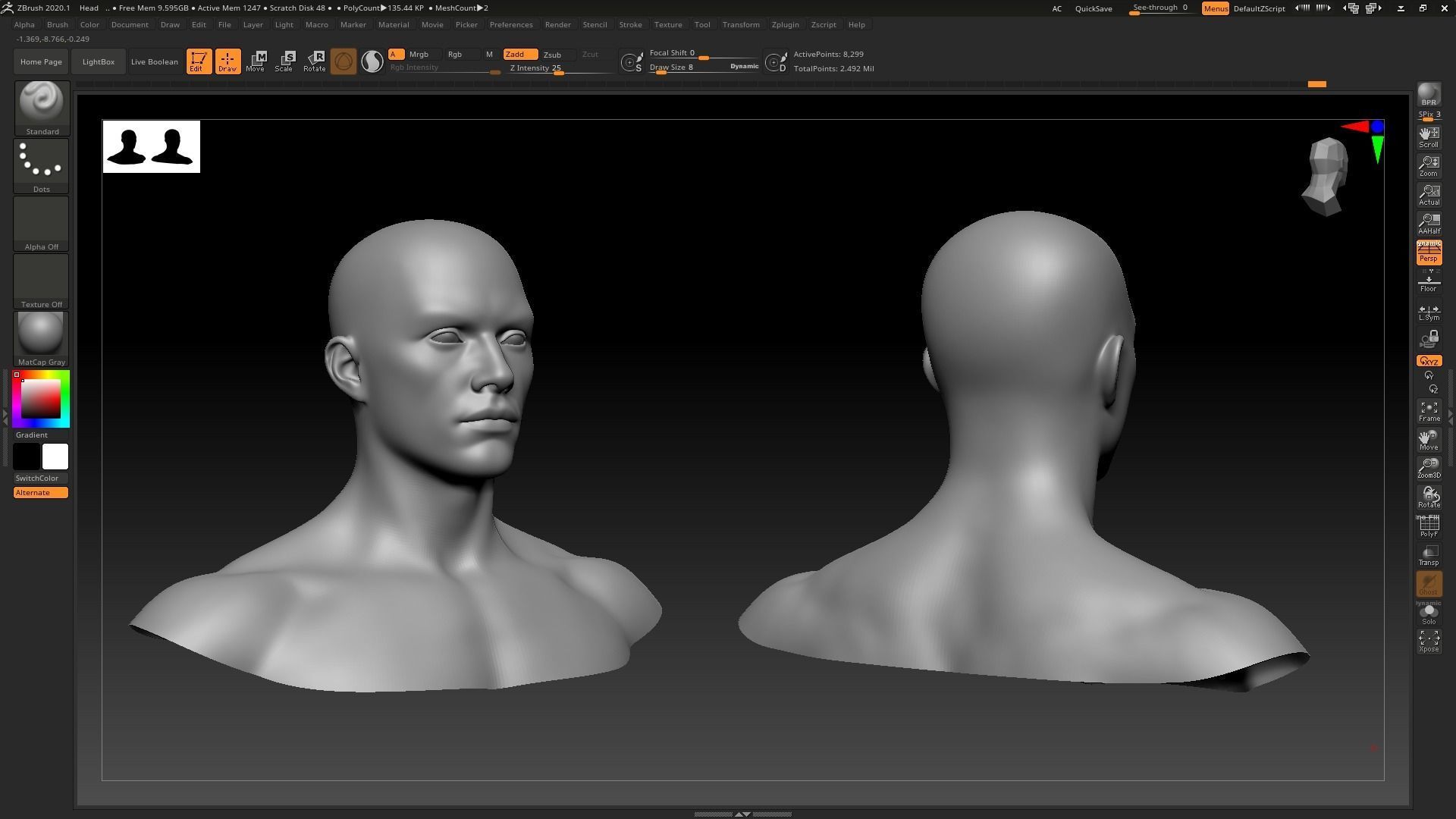
Task: Activate the Scale tool in top shelf
Action: click(284, 61)
